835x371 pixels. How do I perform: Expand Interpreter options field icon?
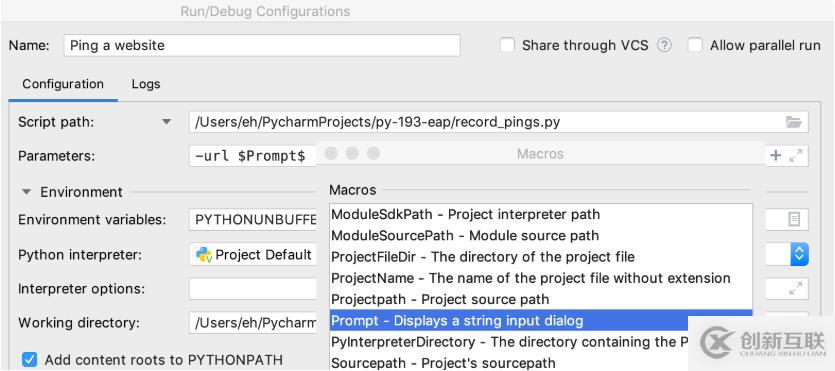coord(796,288)
